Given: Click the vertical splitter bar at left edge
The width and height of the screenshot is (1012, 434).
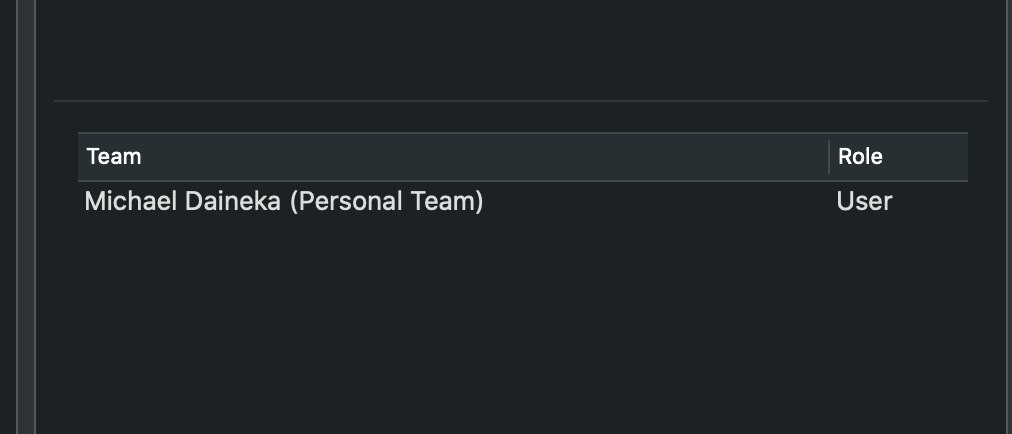Looking at the screenshot, I should click(x=26, y=217).
